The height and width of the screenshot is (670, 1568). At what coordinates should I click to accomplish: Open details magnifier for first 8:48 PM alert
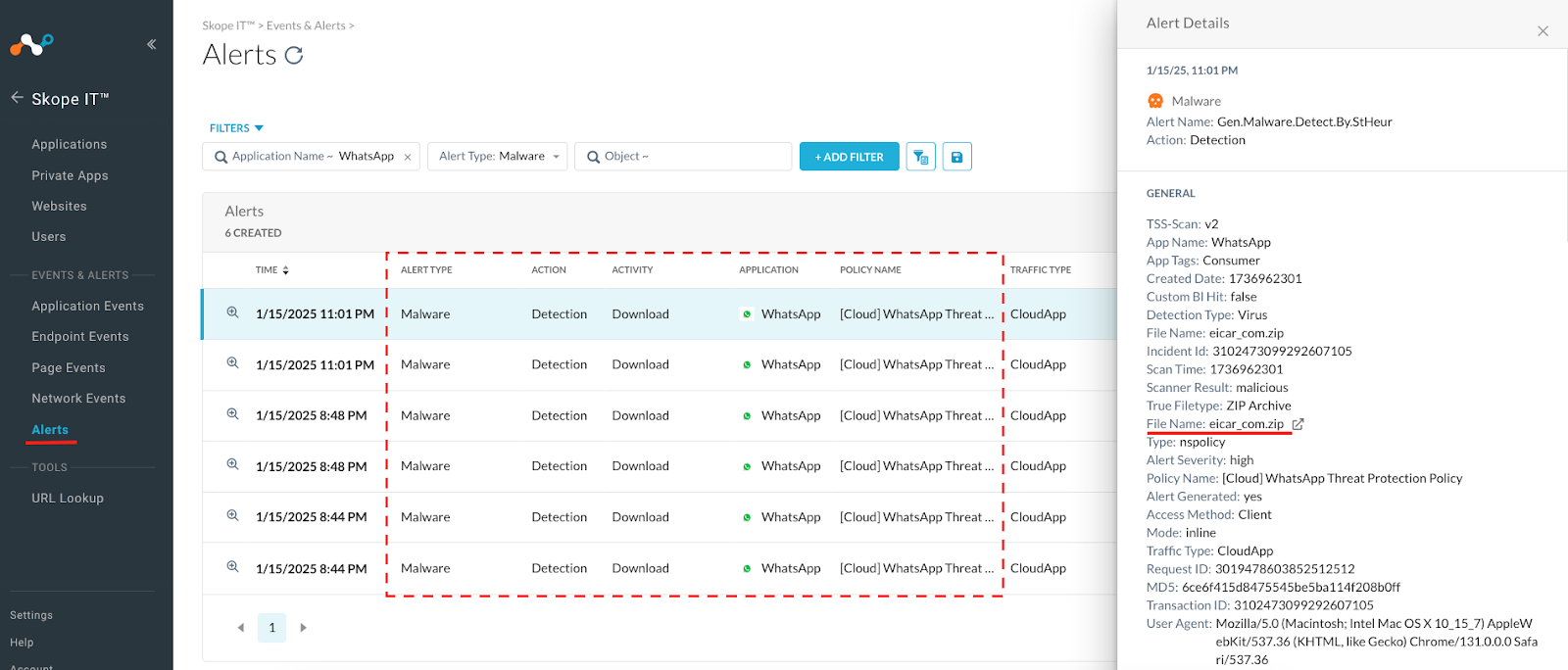(233, 413)
